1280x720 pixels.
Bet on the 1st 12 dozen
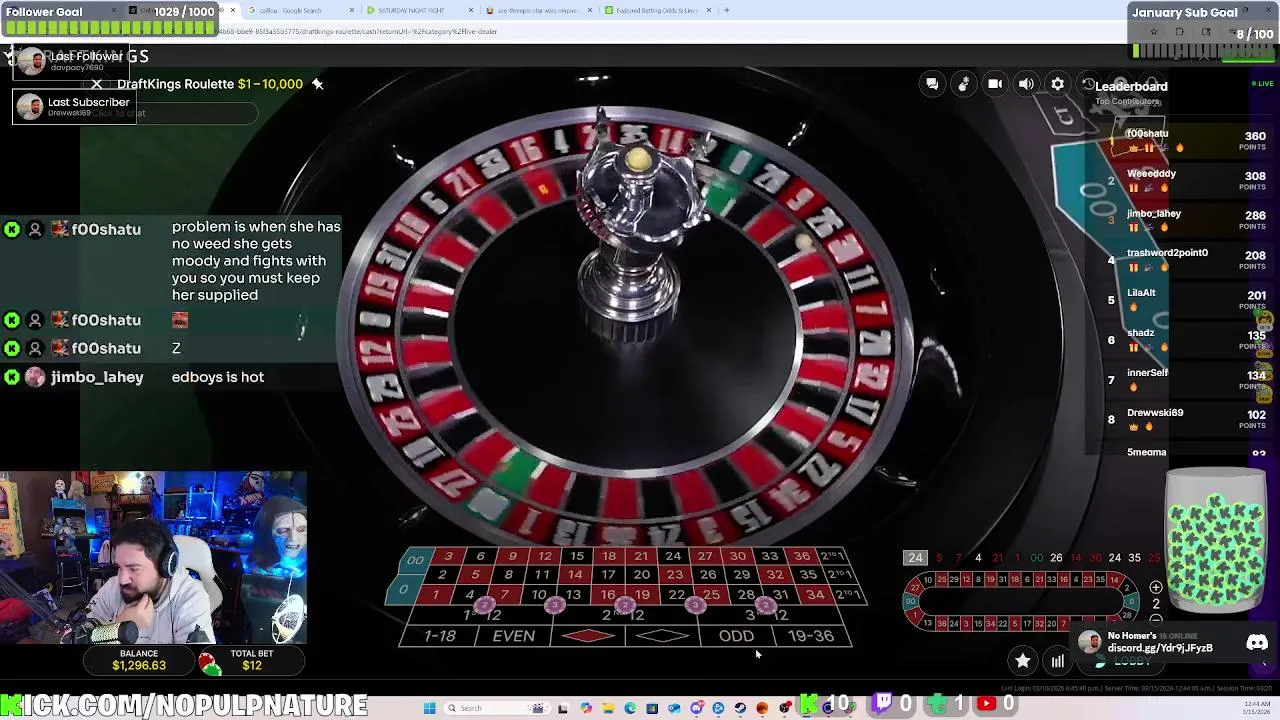[482, 614]
